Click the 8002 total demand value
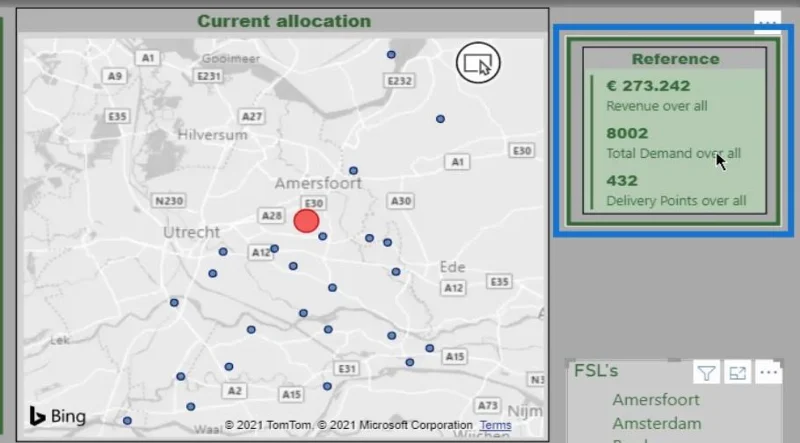This screenshot has height=443, width=800. (627, 133)
